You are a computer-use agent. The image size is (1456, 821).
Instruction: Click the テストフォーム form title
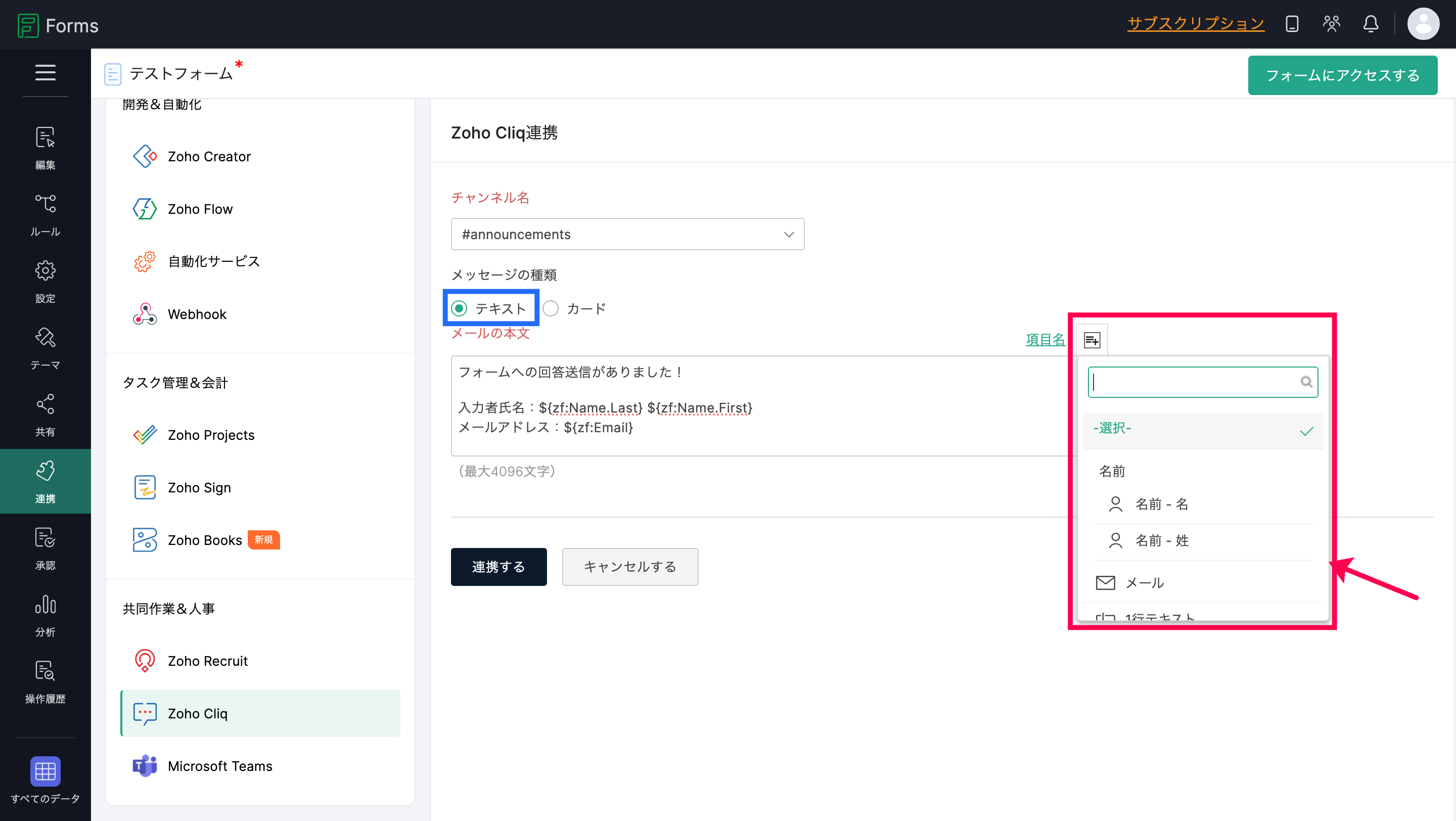tap(181, 73)
